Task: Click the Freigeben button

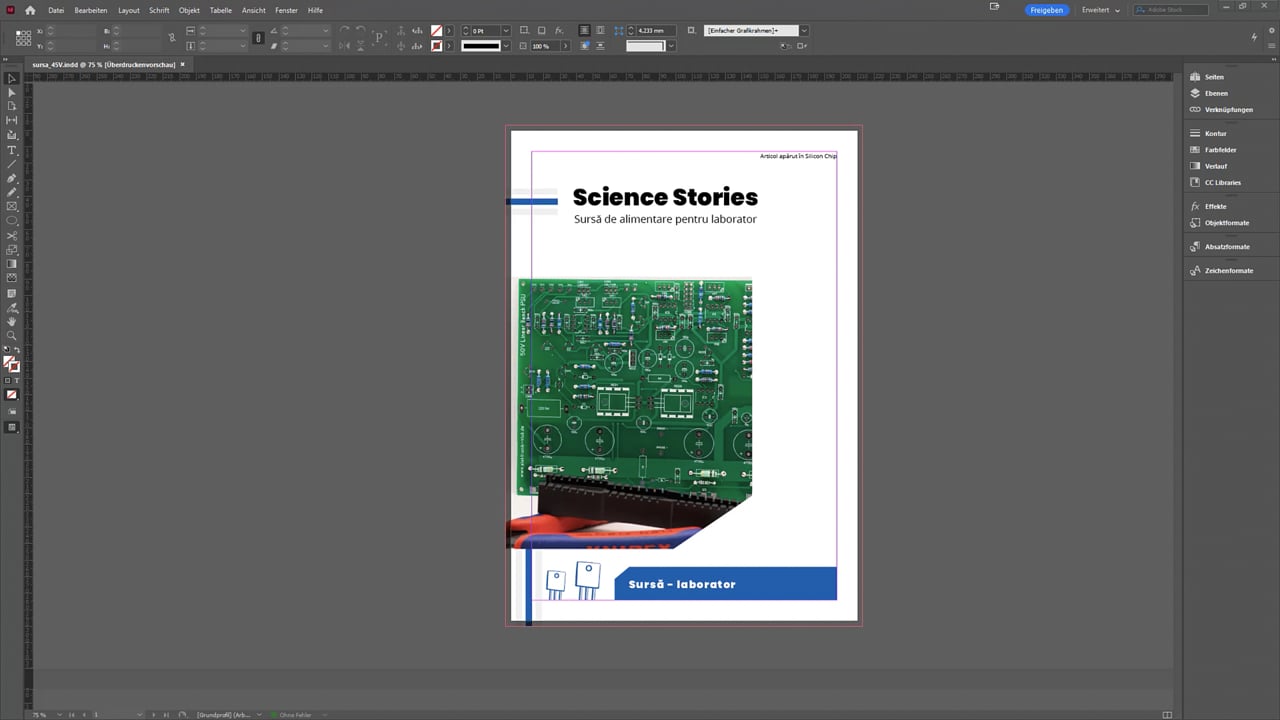Action: click(1047, 10)
